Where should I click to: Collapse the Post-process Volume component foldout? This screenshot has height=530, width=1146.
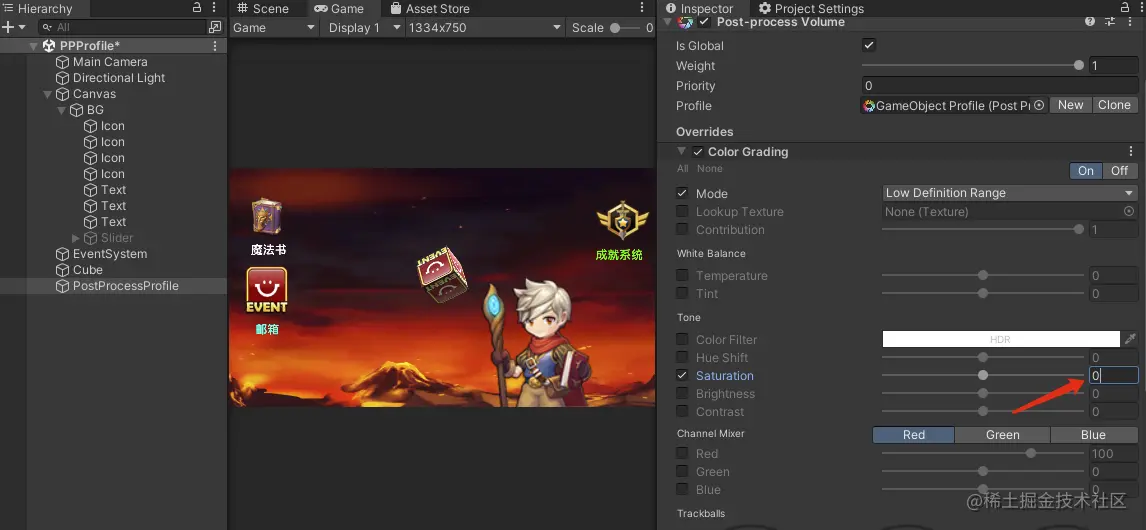(667, 22)
